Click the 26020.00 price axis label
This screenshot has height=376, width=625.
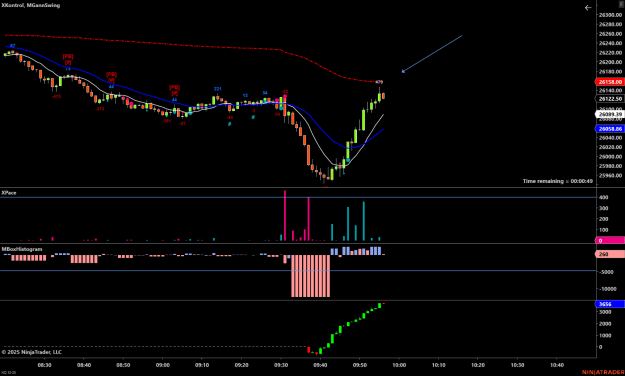[610, 147]
